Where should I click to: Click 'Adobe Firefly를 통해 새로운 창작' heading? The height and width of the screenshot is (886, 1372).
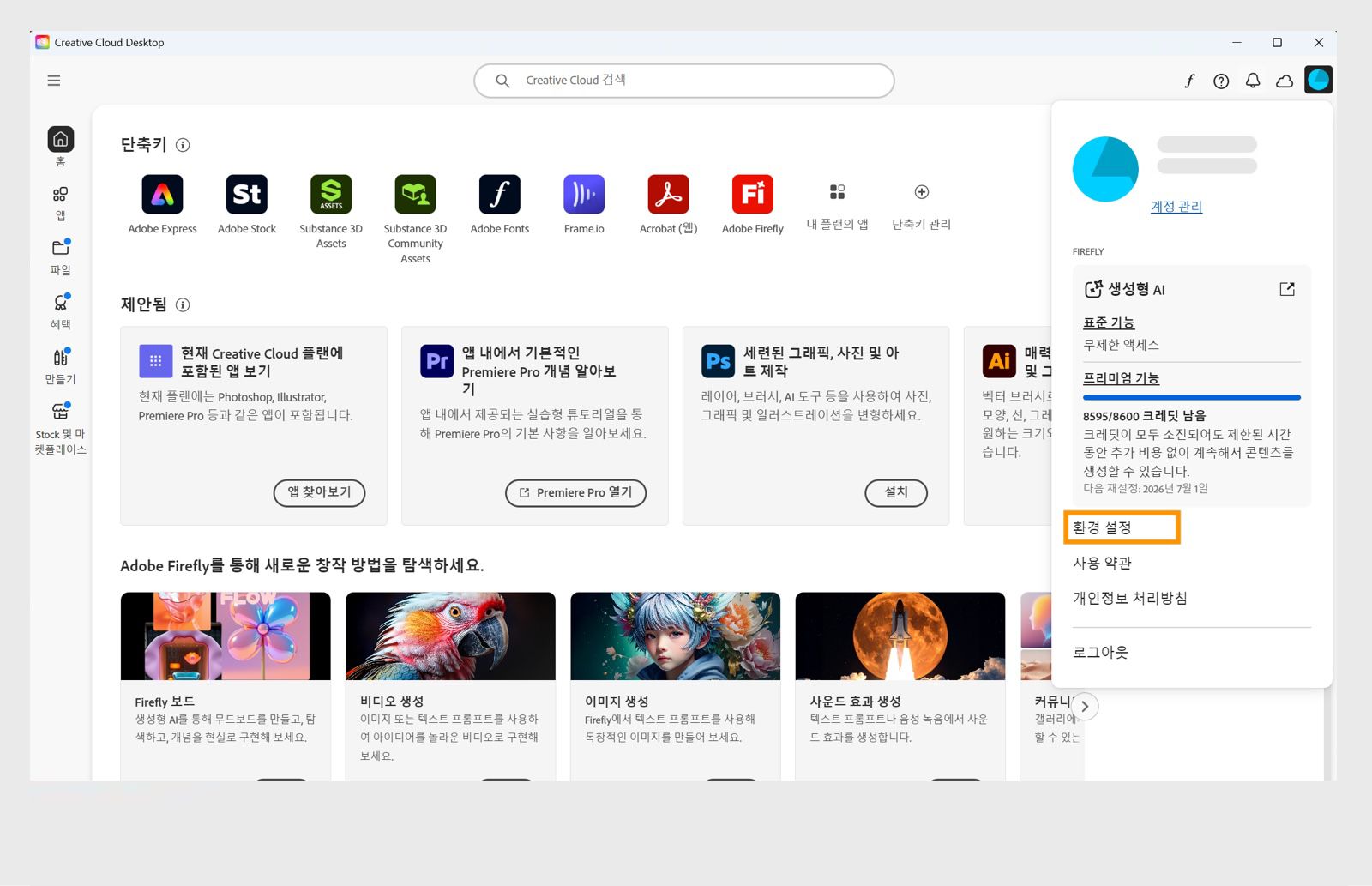(x=302, y=565)
